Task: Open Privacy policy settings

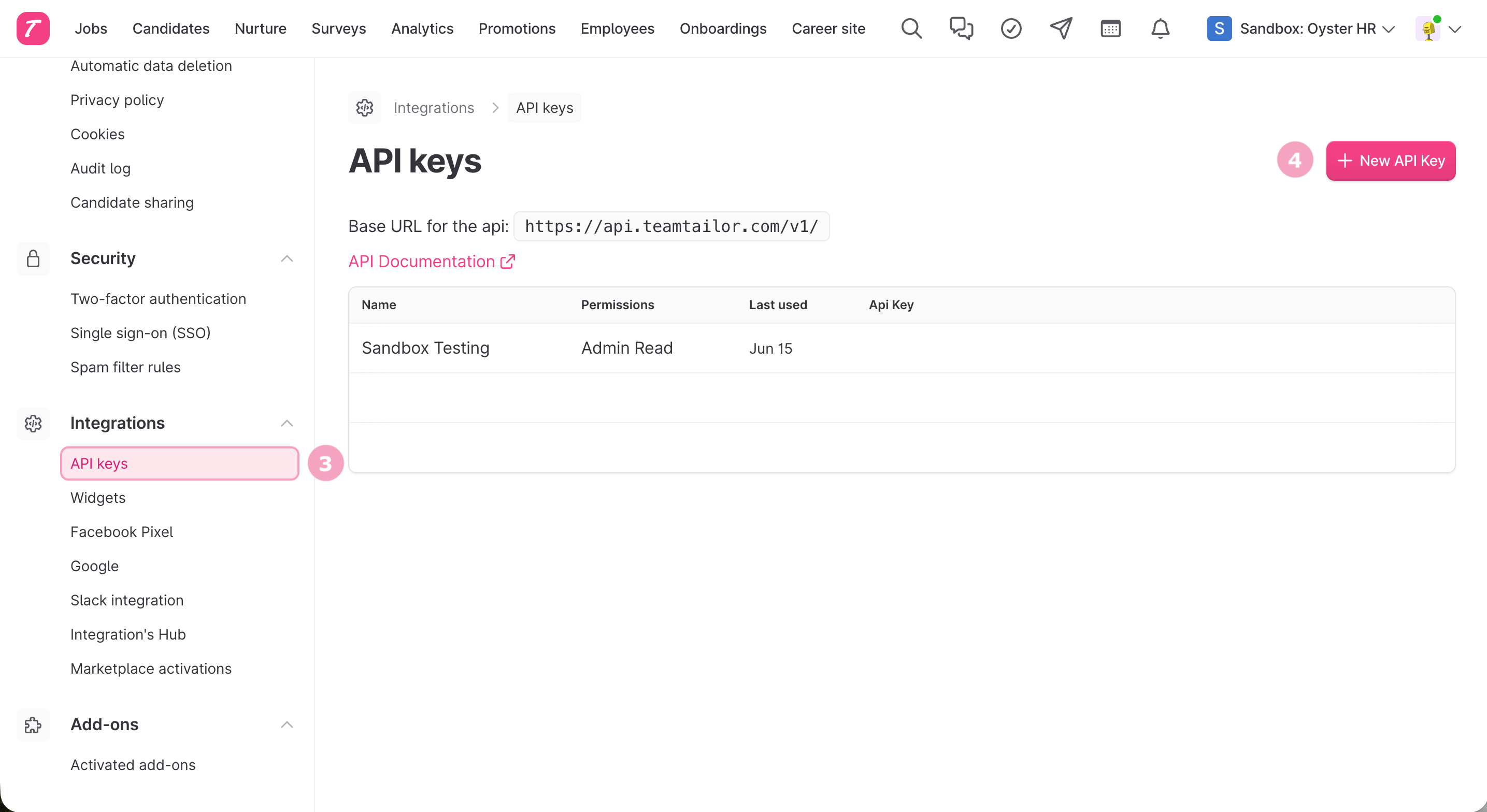Action: point(117,100)
